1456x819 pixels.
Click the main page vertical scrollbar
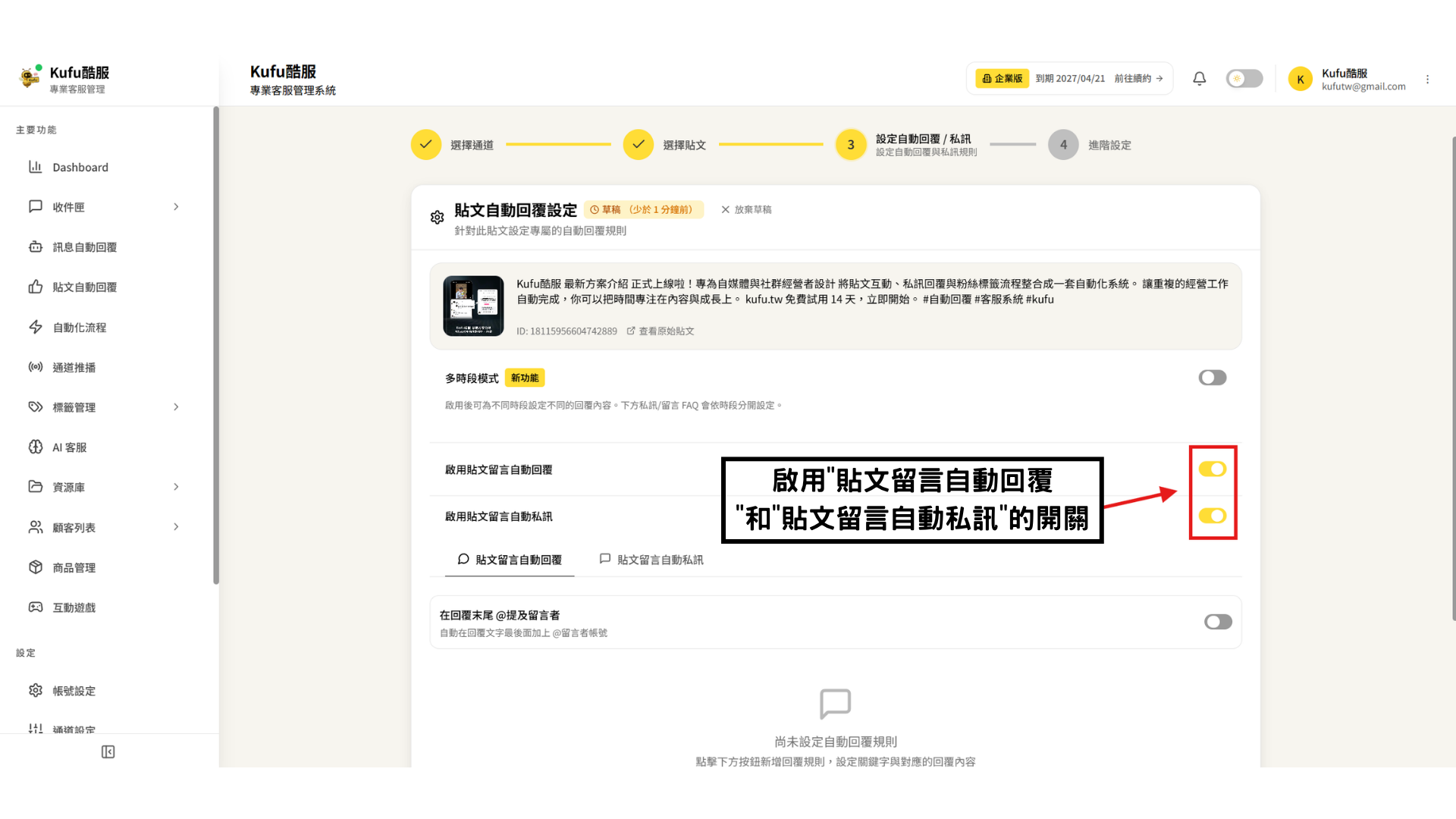(x=1453, y=379)
